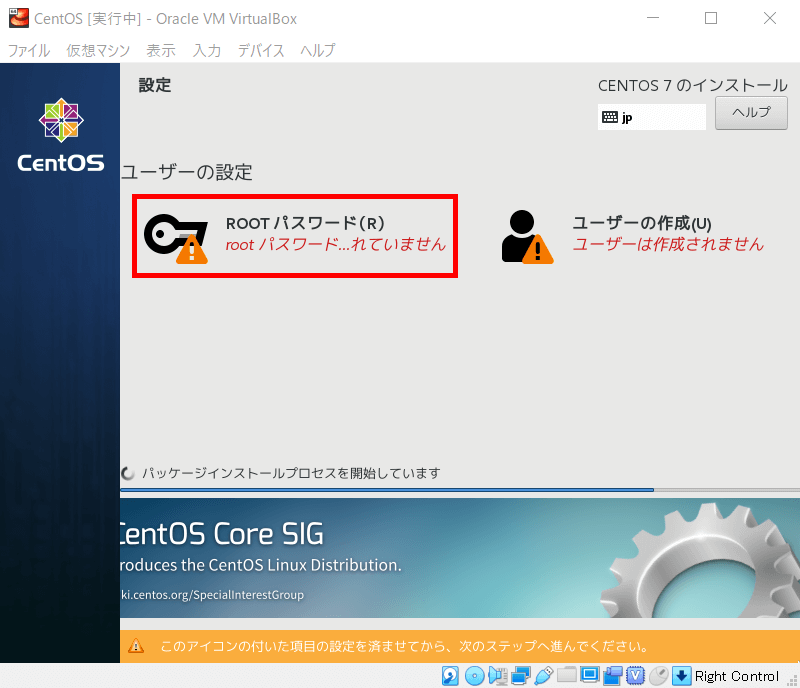Click the ヘルプ button in the installer

(x=751, y=113)
